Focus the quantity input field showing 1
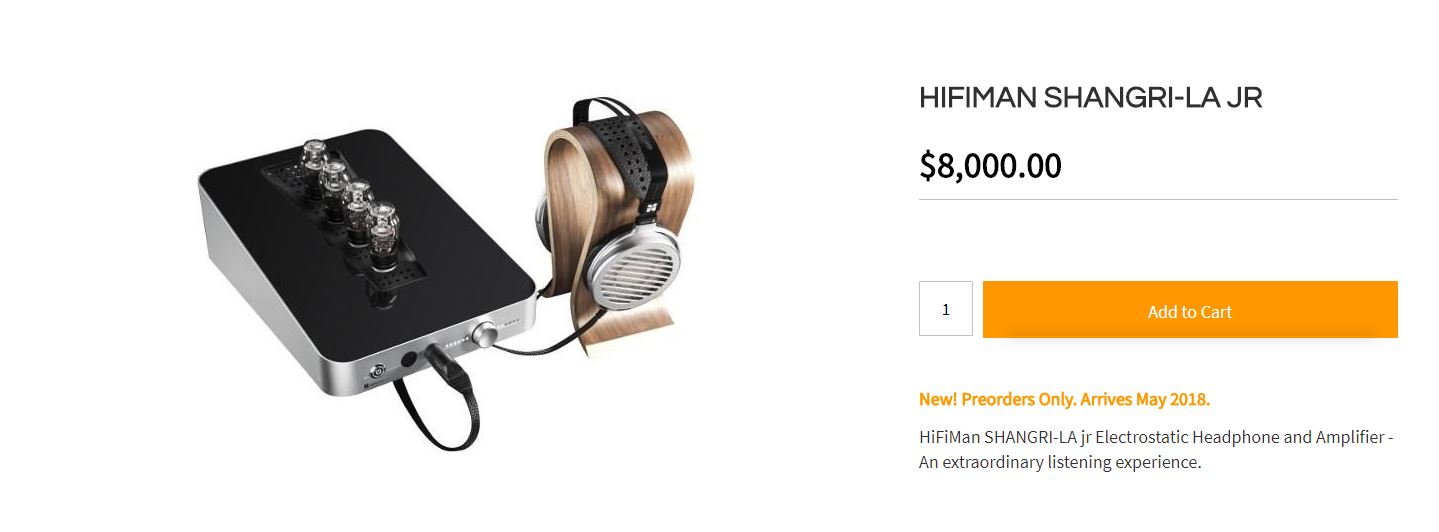The image size is (1439, 532). 946,309
